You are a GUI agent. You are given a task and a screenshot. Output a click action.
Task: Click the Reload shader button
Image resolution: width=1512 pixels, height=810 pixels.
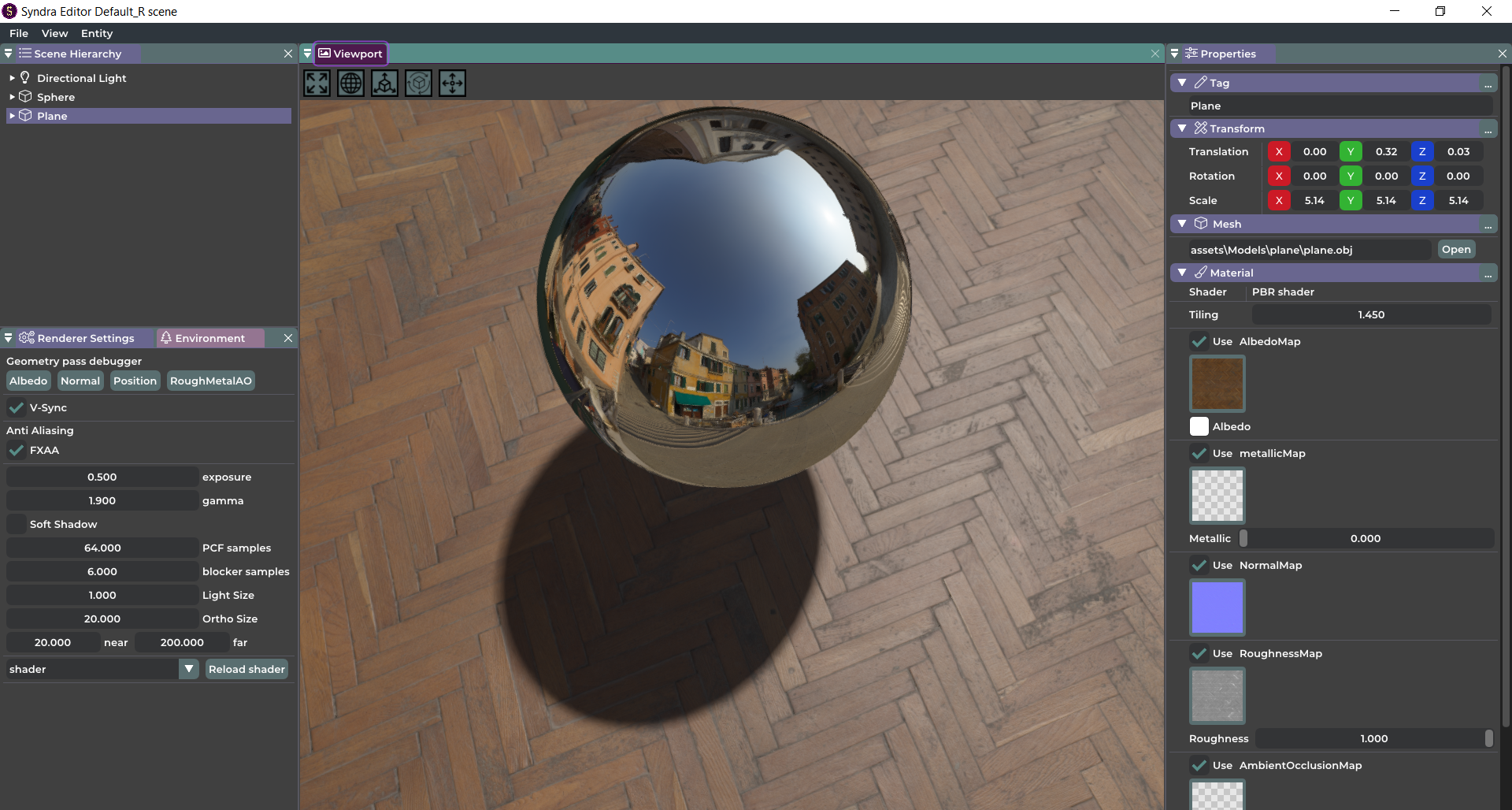click(x=246, y=669)
